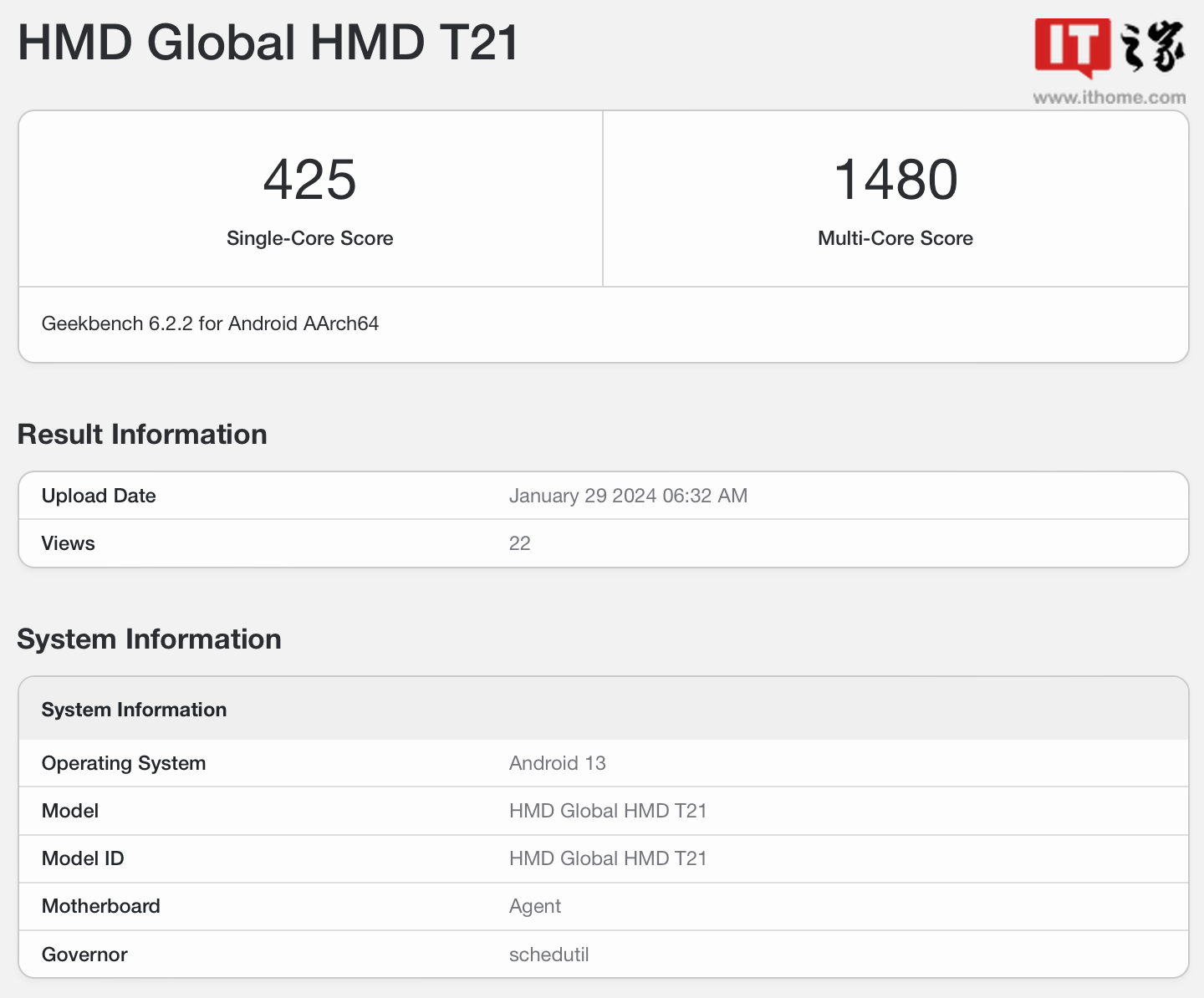Select the views count 22
Viewport: 1204px width, 998px height.
520,543
